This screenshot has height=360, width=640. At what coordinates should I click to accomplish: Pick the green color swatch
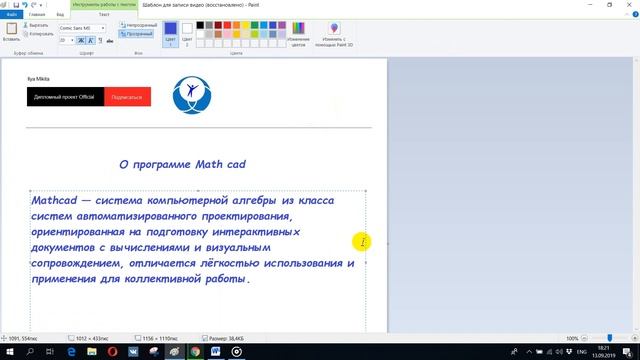pos(255,25)
